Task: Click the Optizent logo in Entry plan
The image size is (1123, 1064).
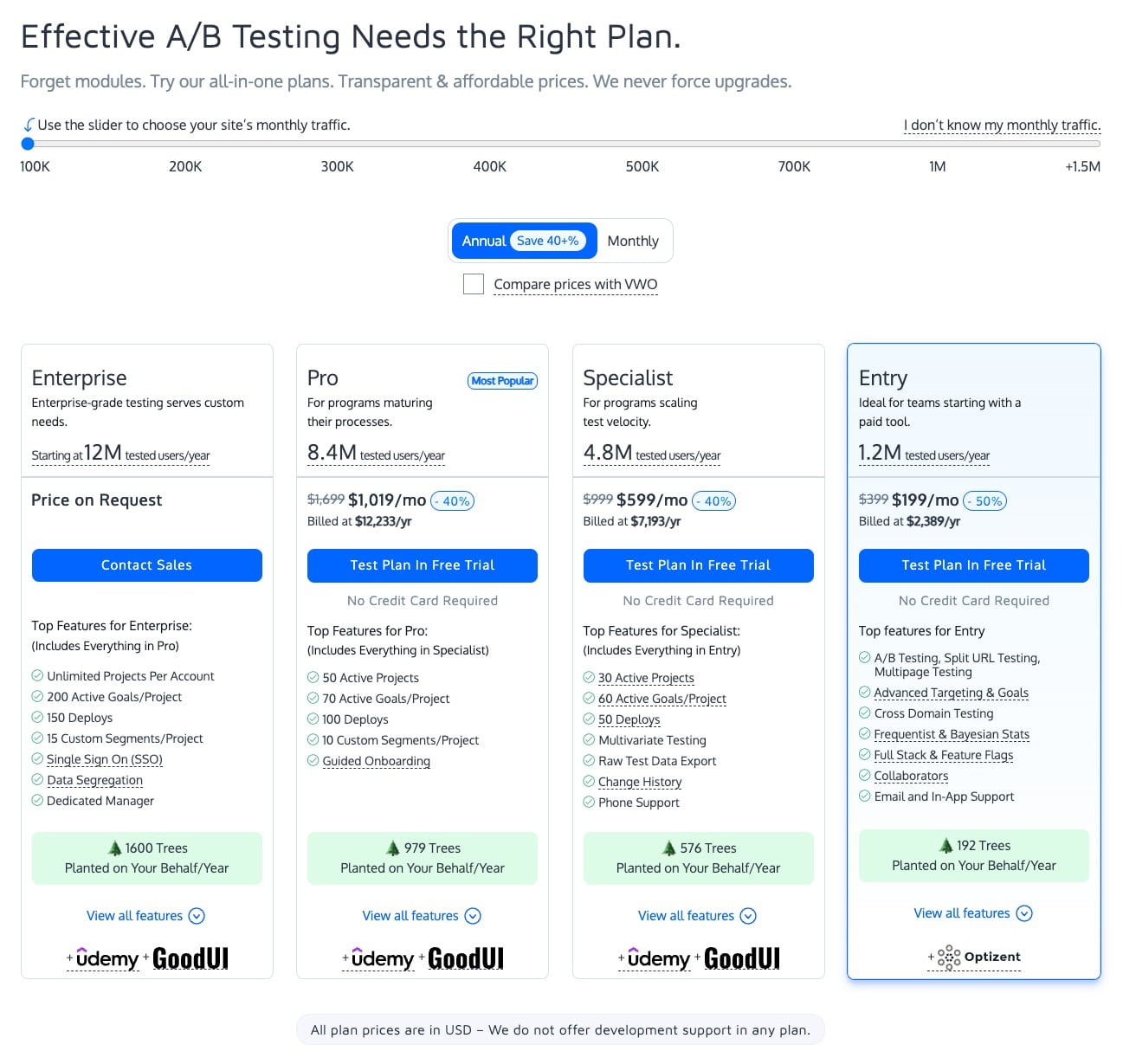Action: click(x=978, y=957)
